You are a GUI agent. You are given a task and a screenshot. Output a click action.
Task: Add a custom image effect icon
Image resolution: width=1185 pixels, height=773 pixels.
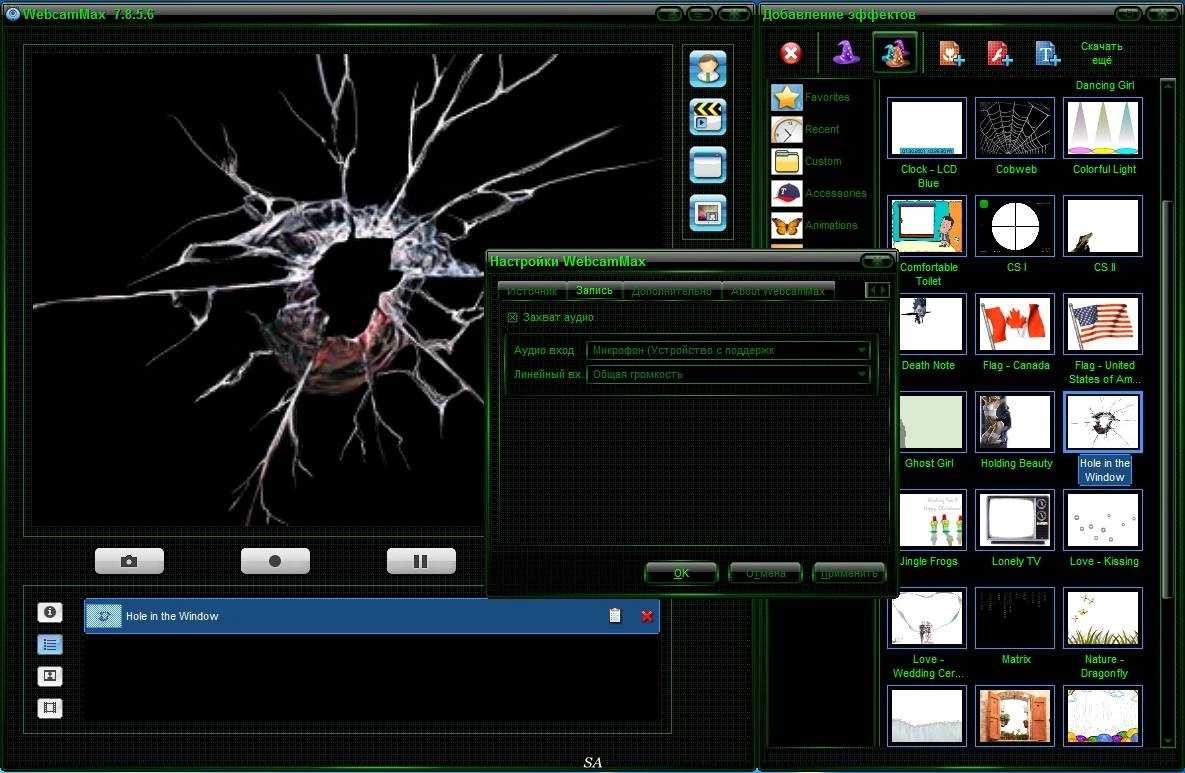(x=951, y=54)
